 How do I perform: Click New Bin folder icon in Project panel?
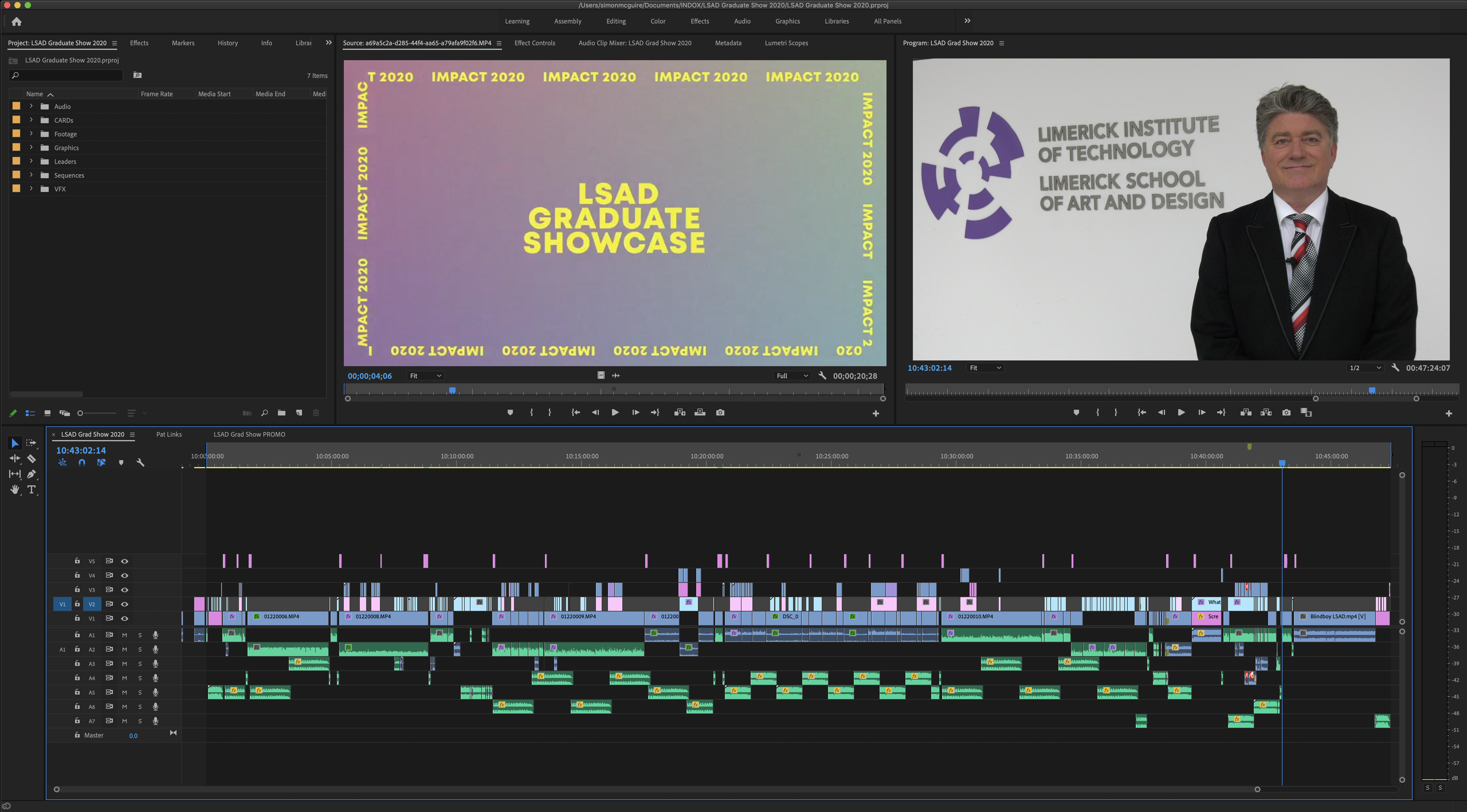coord(281,413)
